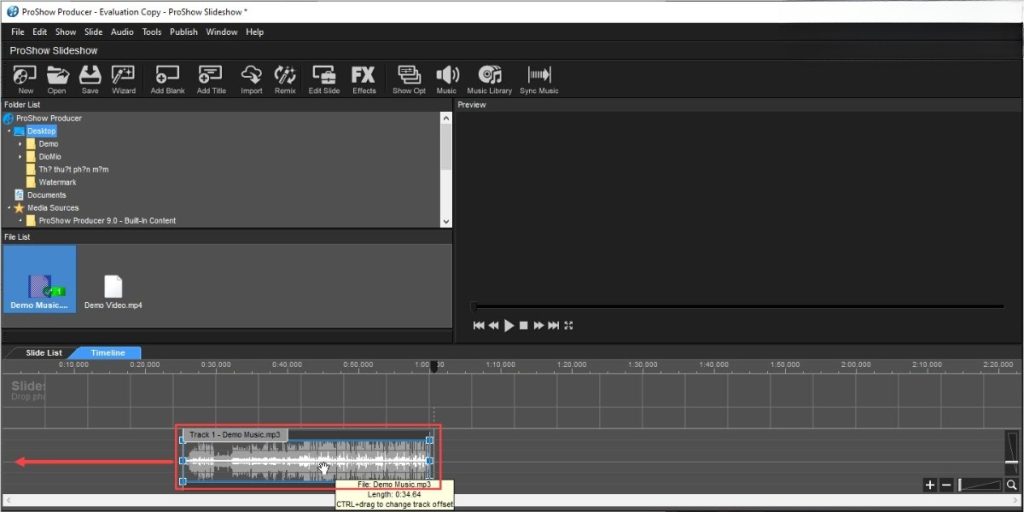Click the Import toolbar icon
1024x512 pixels.
coord(251,80)
